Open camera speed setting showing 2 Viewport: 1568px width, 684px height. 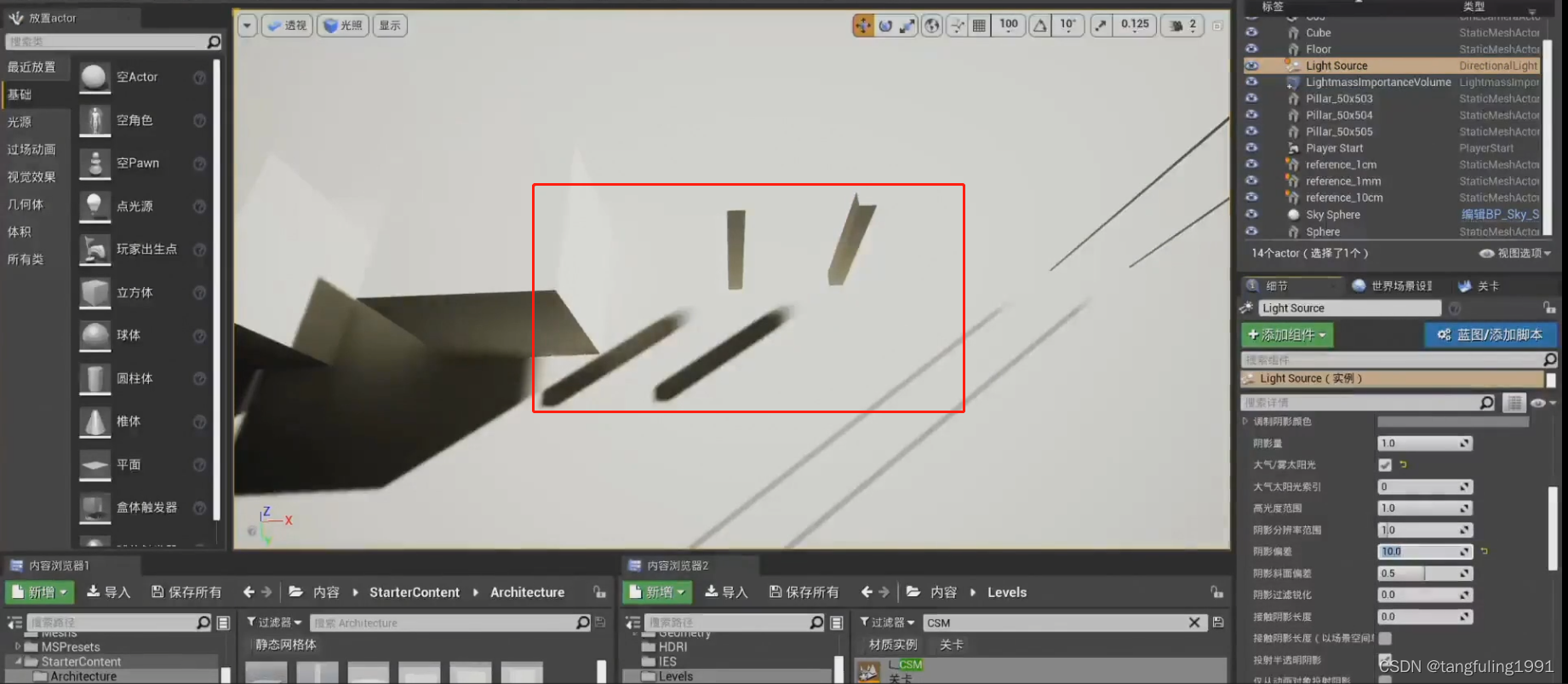pyautogui.click(x=1184, y=26)
